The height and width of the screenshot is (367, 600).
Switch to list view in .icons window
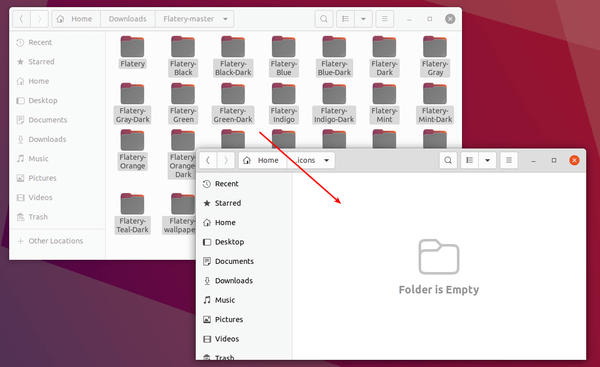coord(470,160)
